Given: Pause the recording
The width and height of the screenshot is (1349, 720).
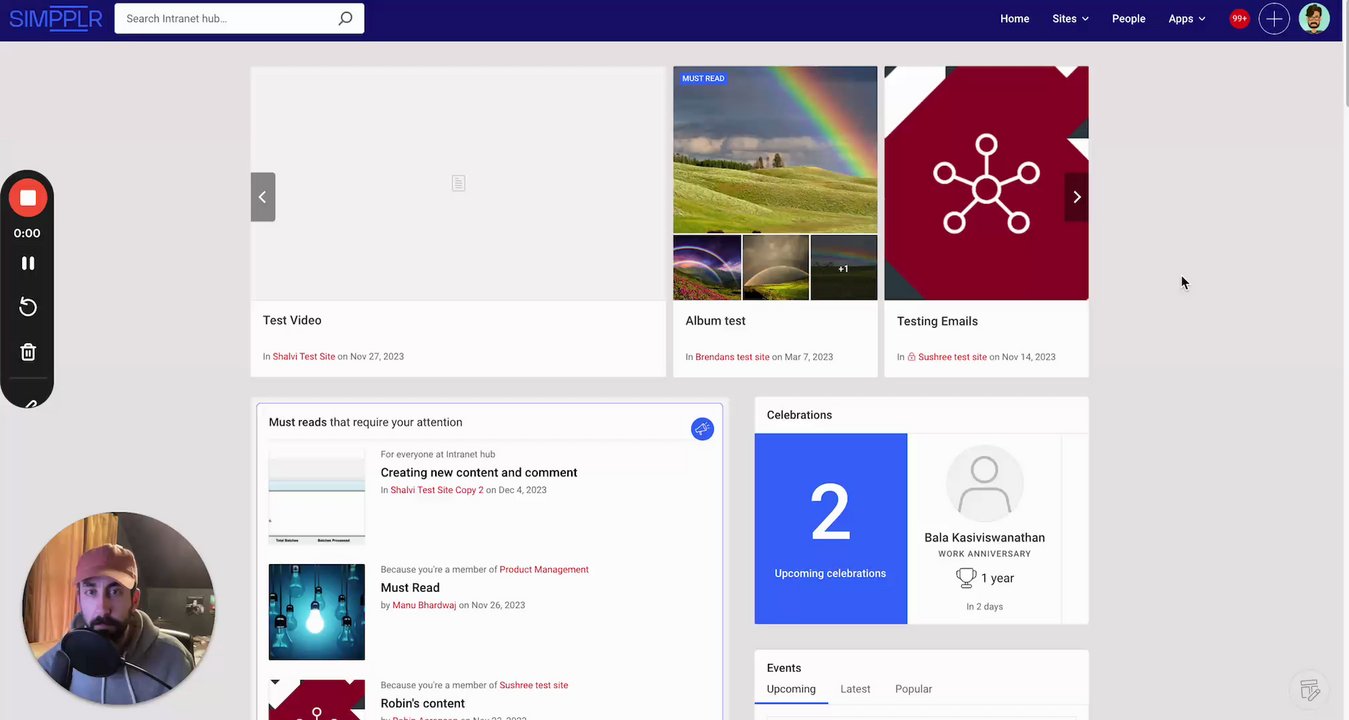Looking at the screenshot, I should (x=28, y=263).
